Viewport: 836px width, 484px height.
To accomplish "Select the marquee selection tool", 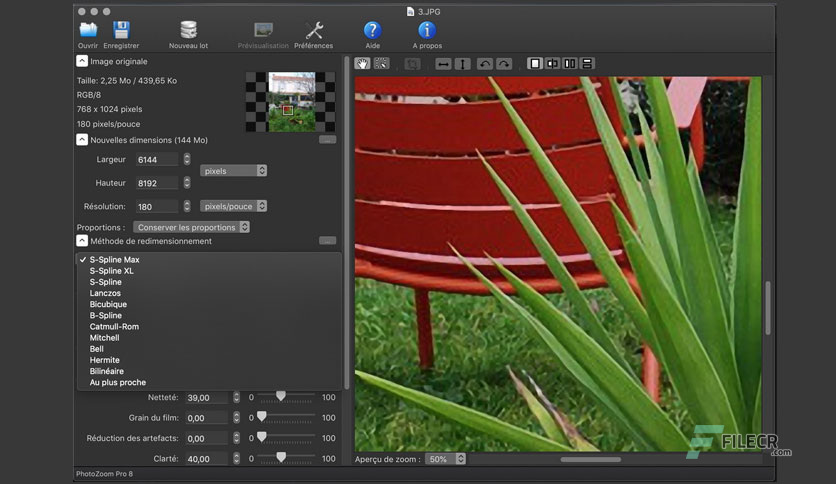I will coord(382,64).
